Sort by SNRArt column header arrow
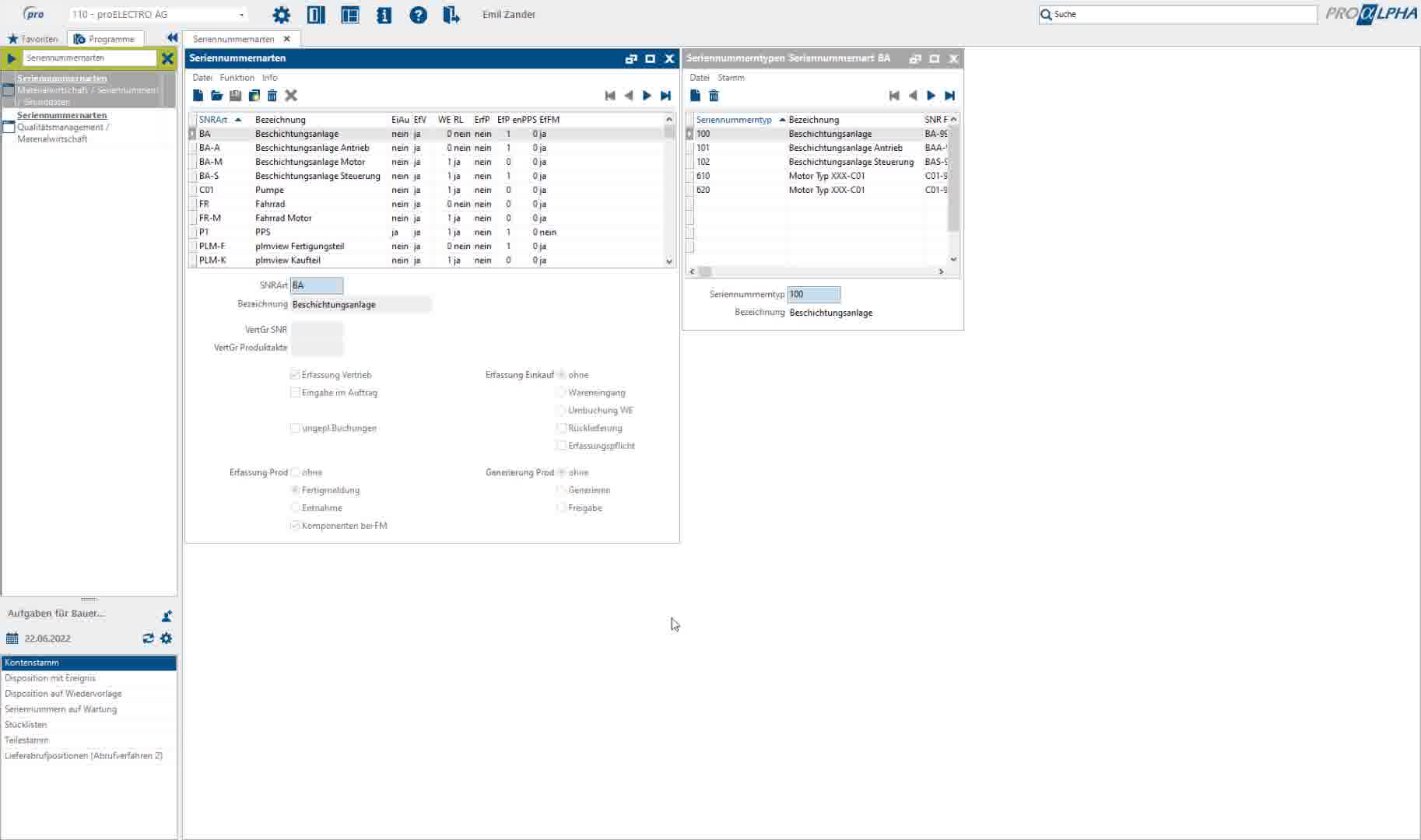Image resolution: width=1421 pixels, height=840 pixels. point(238,120)
